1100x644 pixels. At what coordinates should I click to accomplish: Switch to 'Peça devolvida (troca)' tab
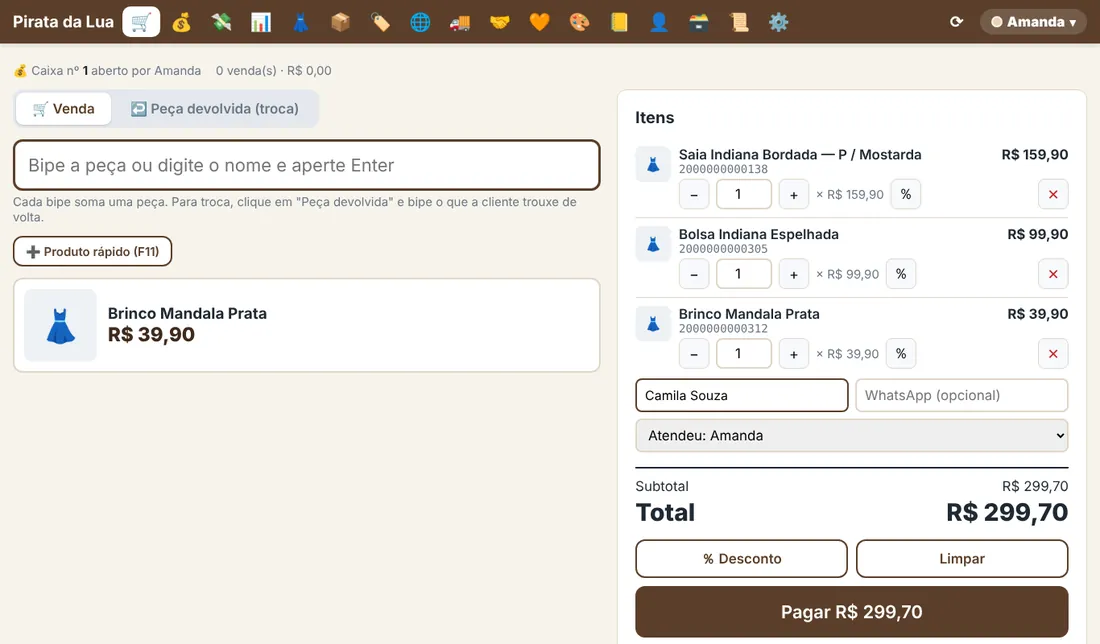[x=215, y=109]
